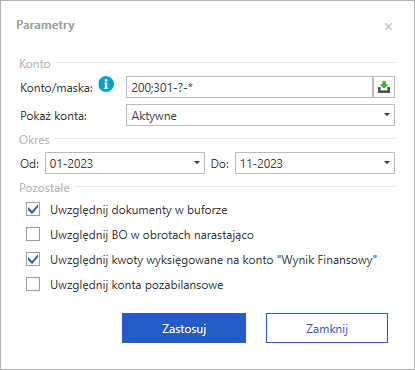Click the 'Uwzględnij konta pozabilansowe' label text
415x370 pixels.
pos(137,285)
